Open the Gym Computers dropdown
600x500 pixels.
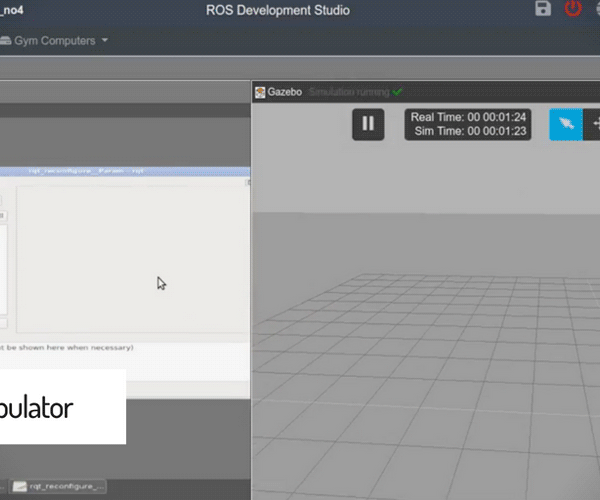pyautogui.click(x=54, y=41)
